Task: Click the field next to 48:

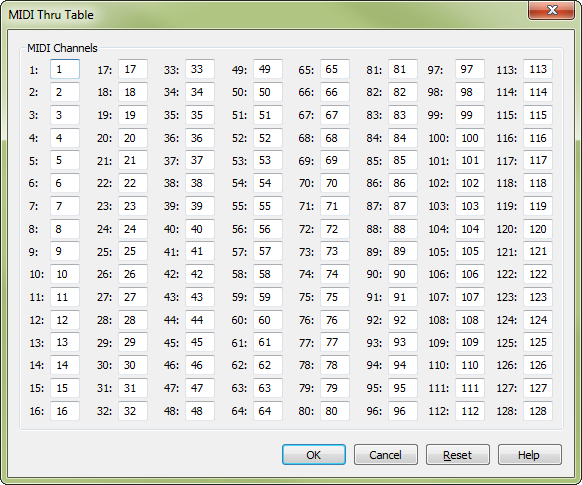Action: coord(200,411)
